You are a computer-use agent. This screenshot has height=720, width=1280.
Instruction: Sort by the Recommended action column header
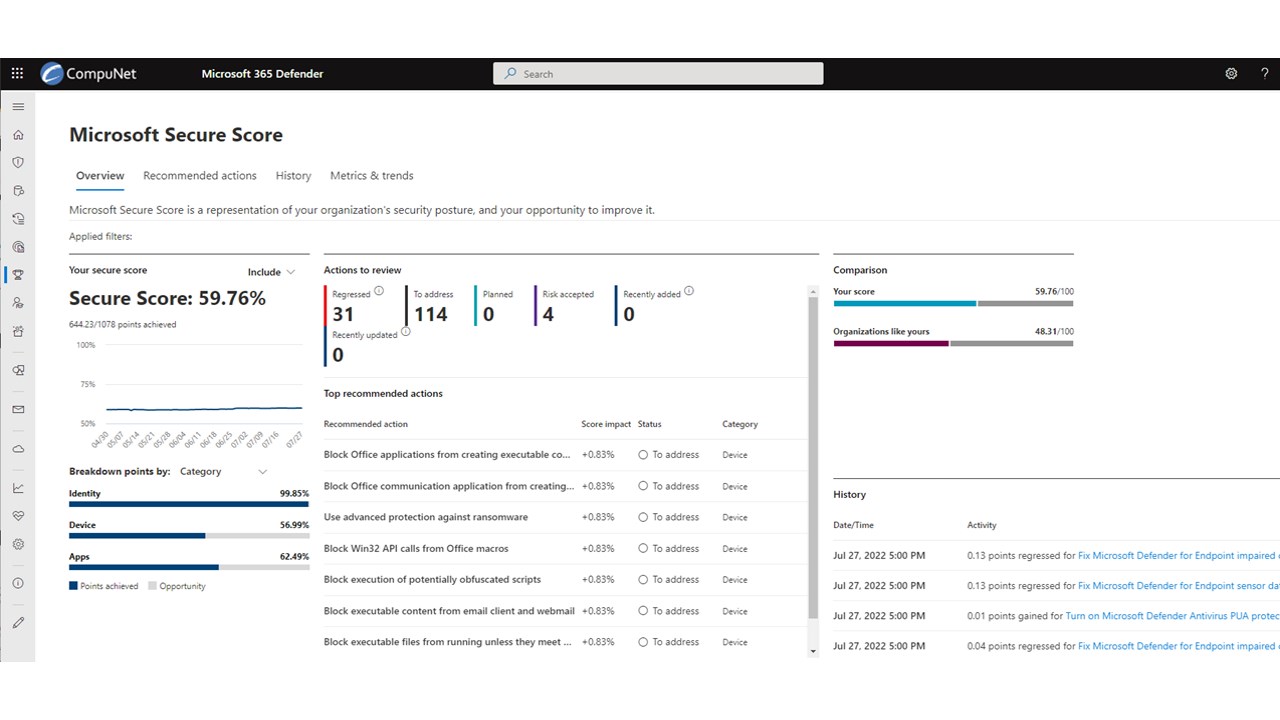366,424
